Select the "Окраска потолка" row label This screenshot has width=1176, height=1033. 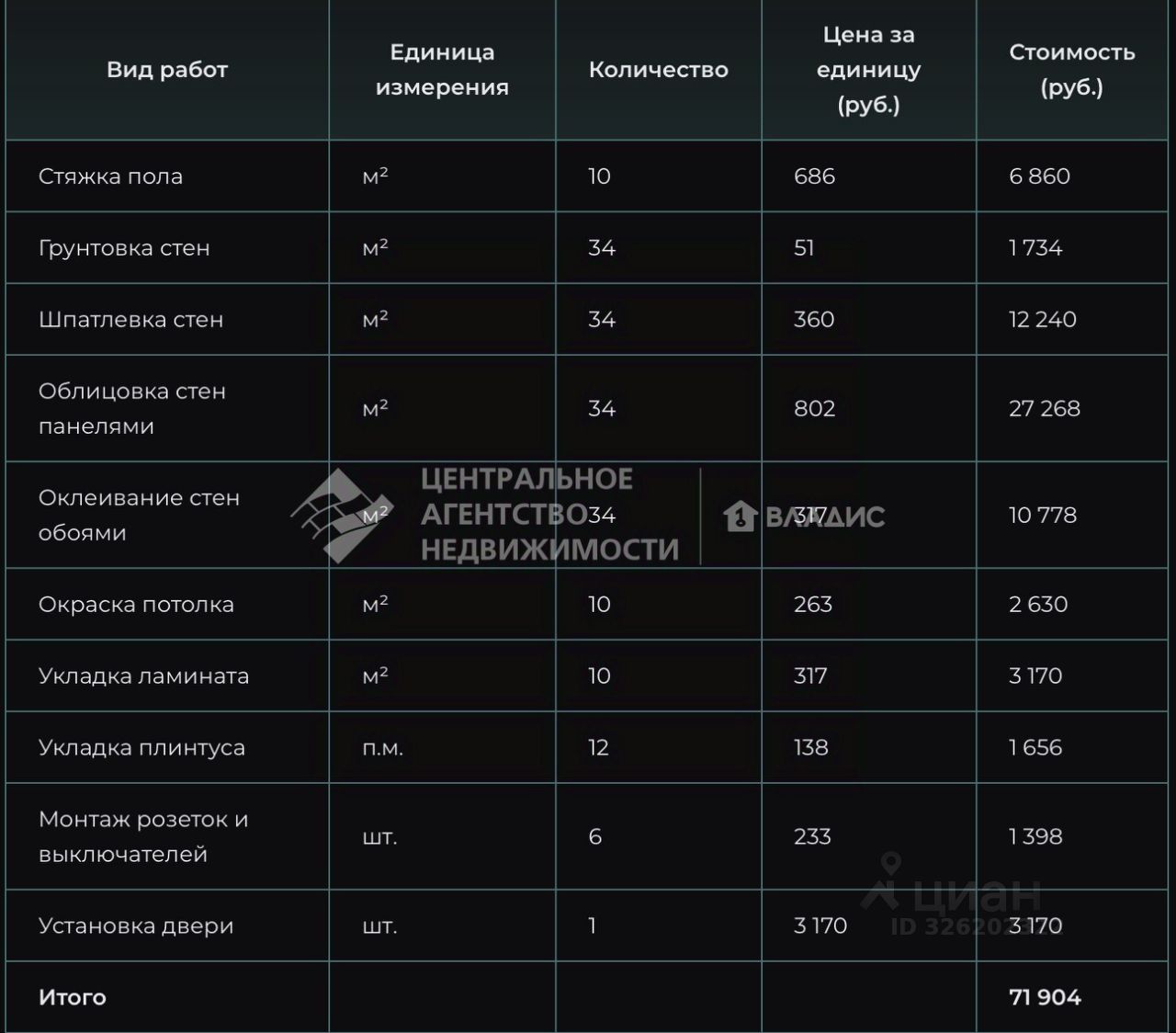click(x=136, y=605)
